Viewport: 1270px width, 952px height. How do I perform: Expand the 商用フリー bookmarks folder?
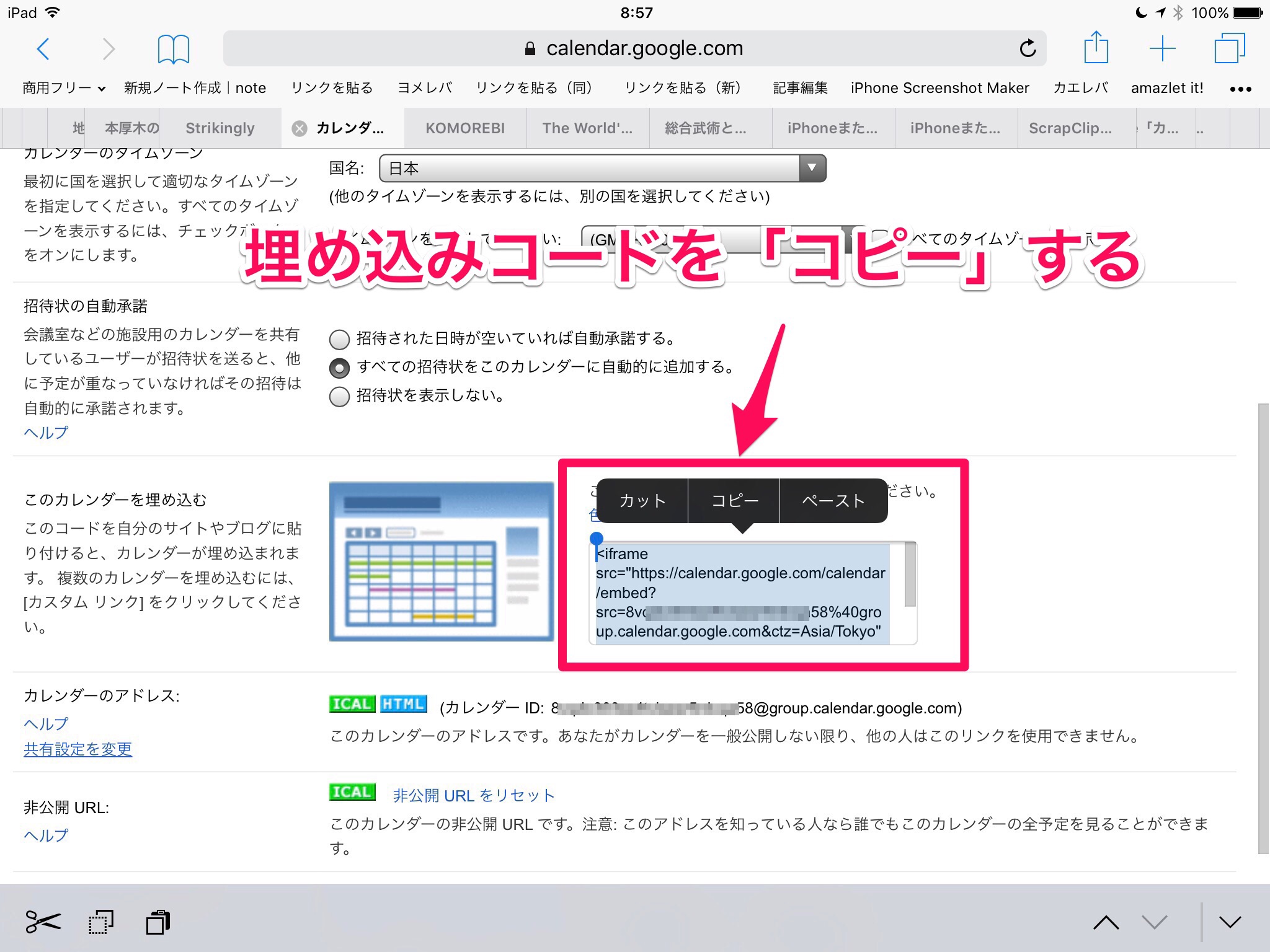[x=64, y=88]
